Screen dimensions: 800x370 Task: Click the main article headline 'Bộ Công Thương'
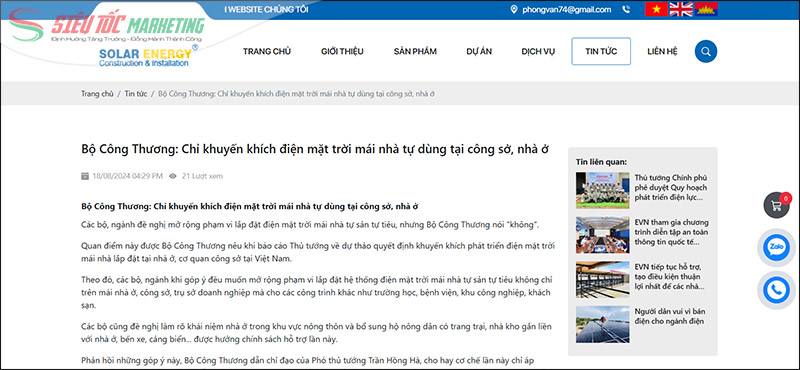(315, 149)
